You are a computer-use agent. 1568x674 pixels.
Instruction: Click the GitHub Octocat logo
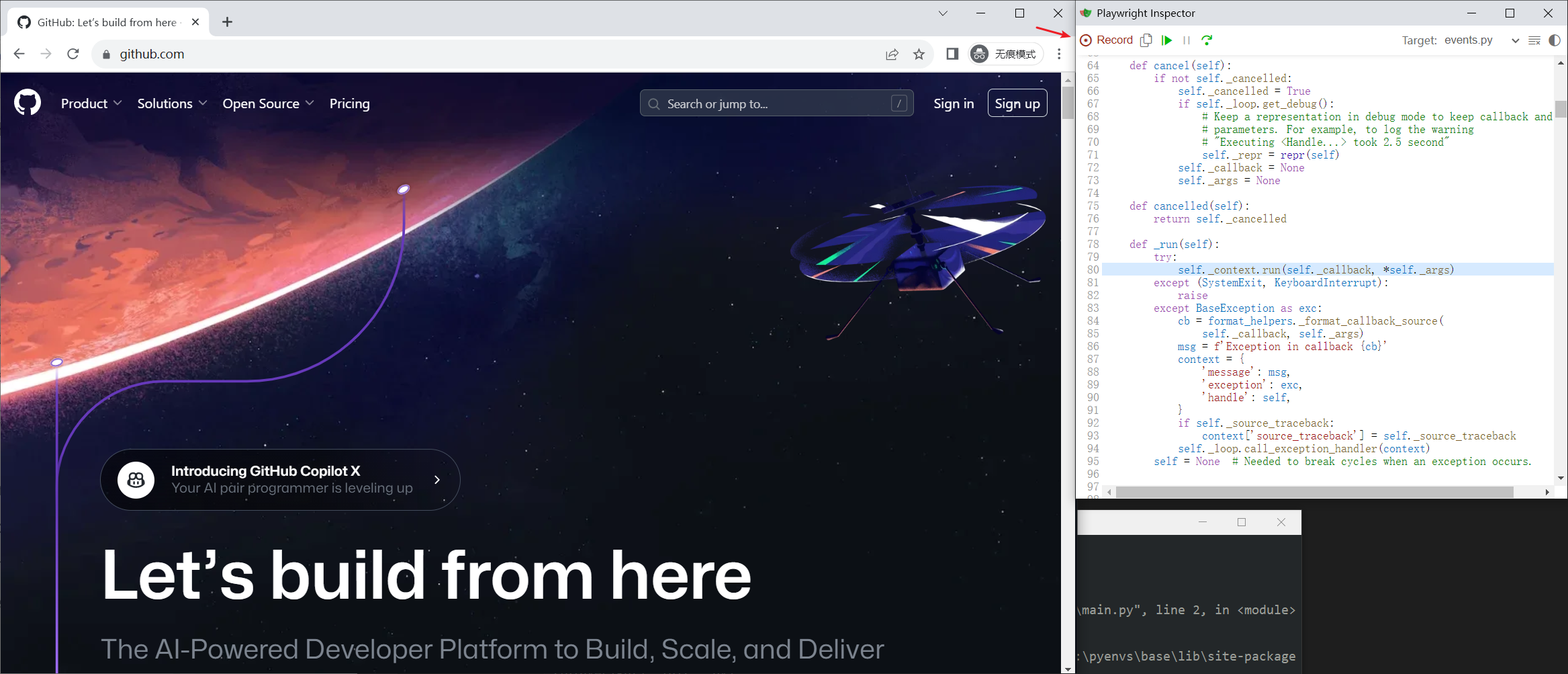pos(28,103)
